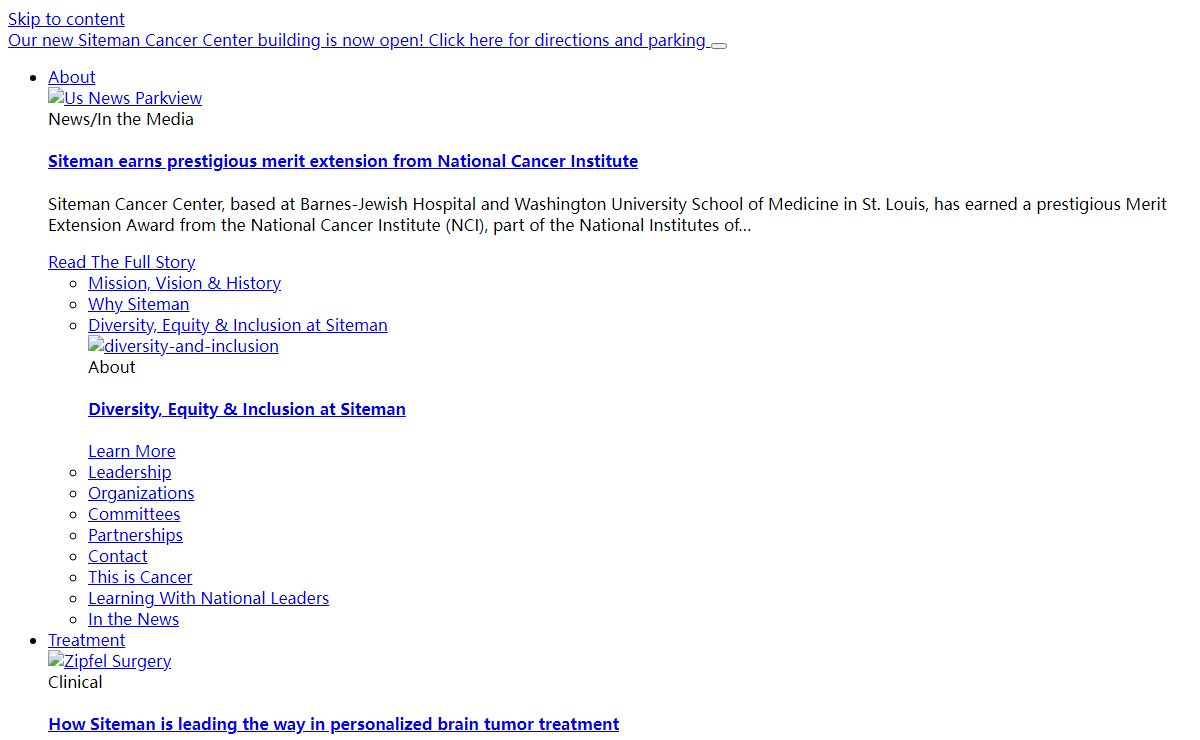The image size is (1200, 740).
Task: Open Learning With National Leaders
Action: 208,598
